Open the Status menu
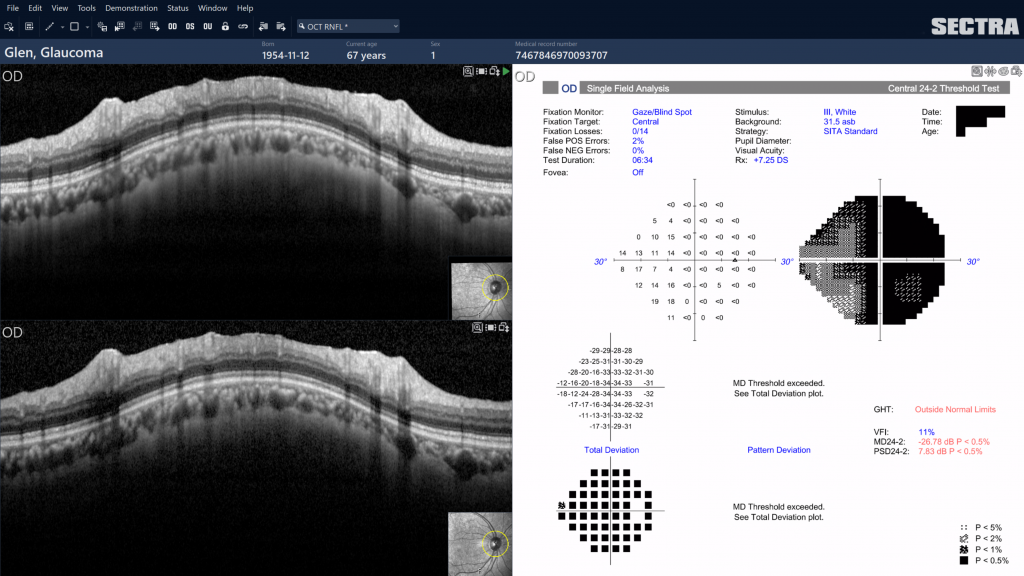The image size is (1024, 576). tap(178, 8)
